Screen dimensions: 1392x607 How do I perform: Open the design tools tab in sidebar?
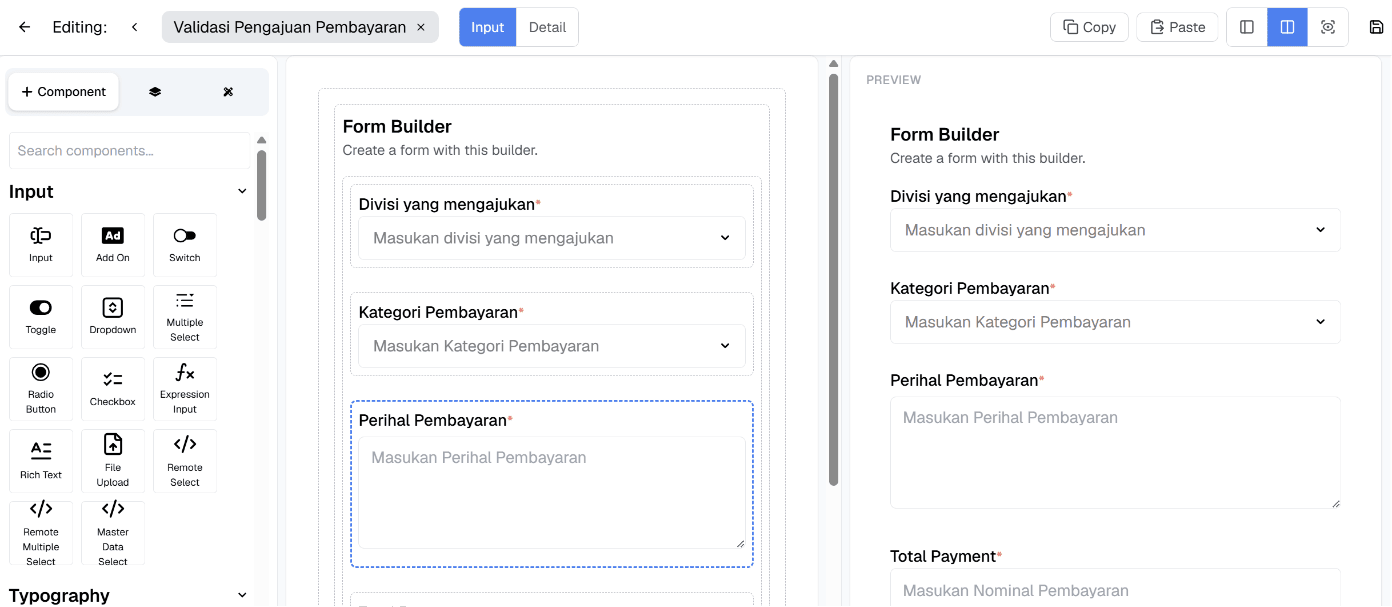coord(228,92)
